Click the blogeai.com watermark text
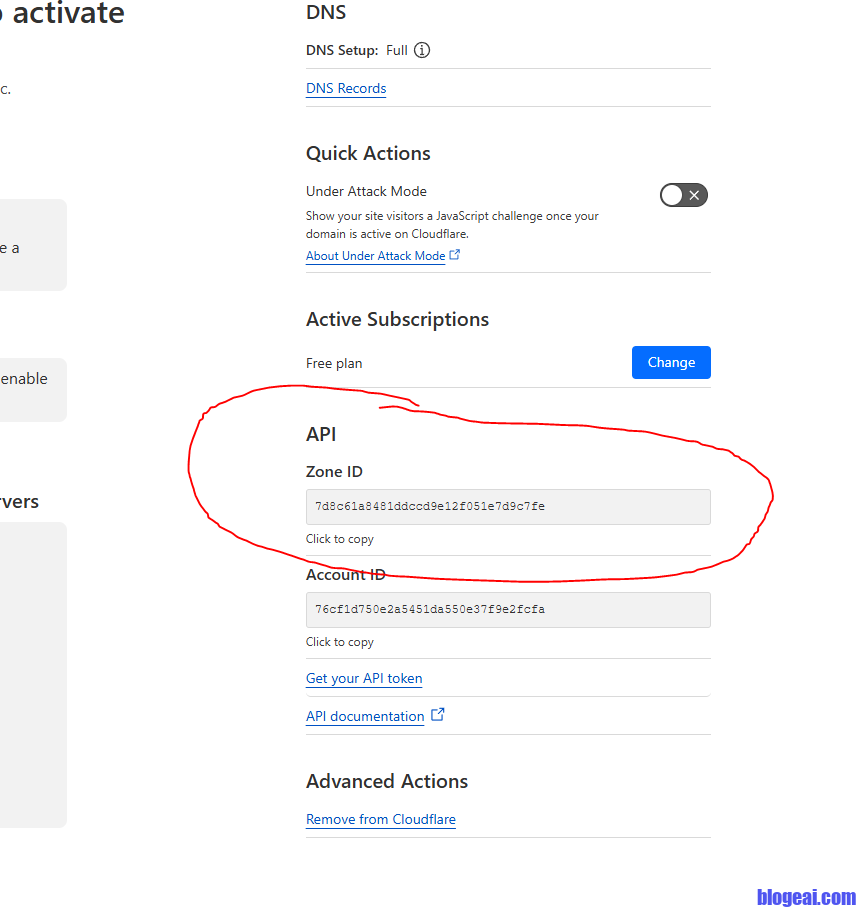 (806, 897)
